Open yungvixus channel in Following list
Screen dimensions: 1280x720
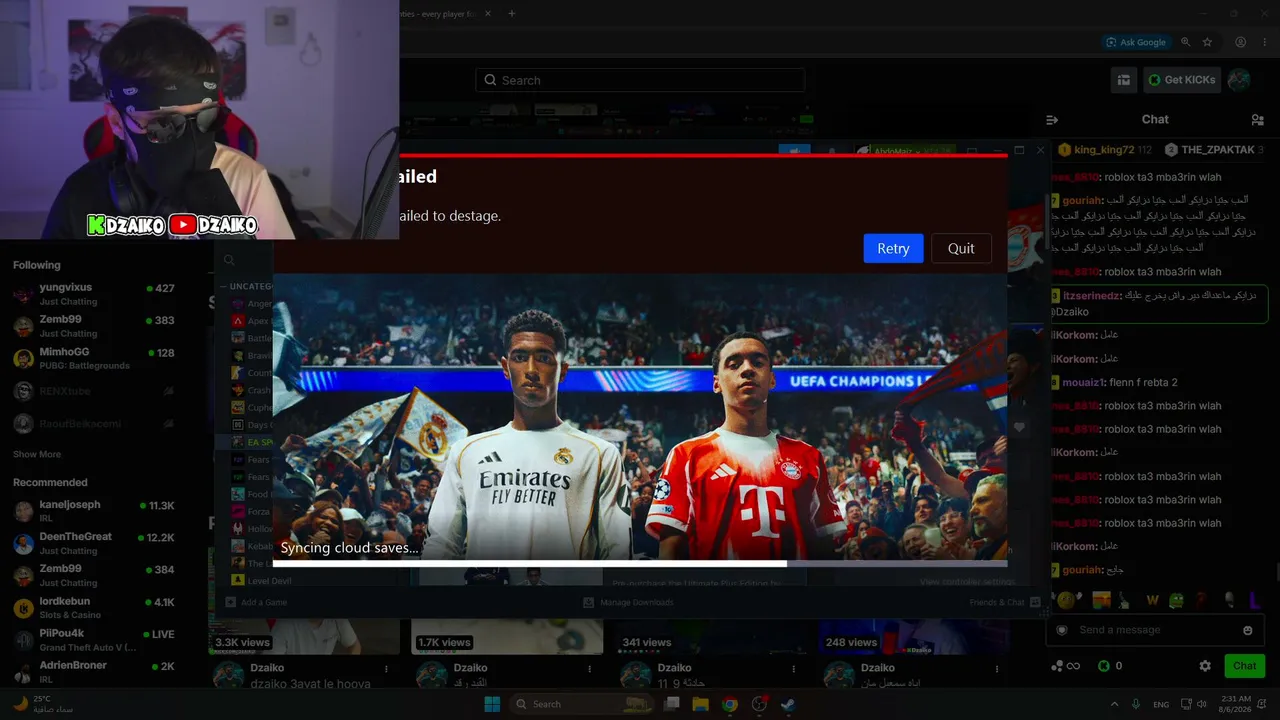coord(94,294)
